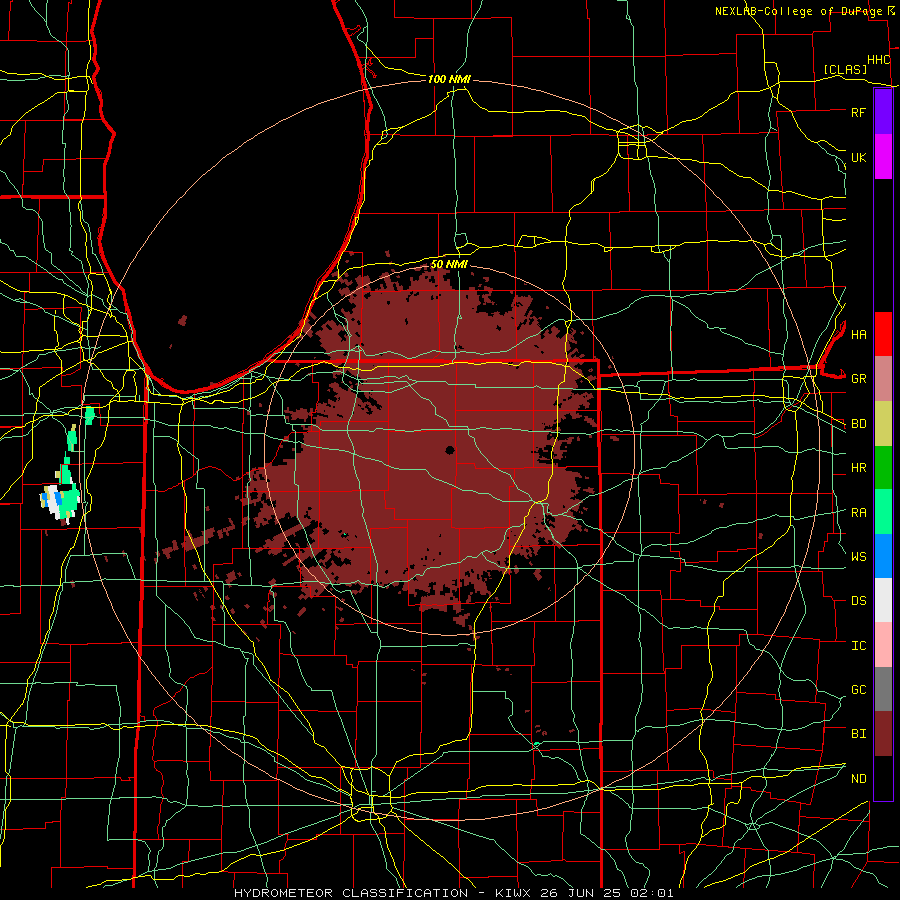The height and width of the screenshot is (900, 900).
Task: Click the 'GR' legend label
Action: click(x=858, y=379)
